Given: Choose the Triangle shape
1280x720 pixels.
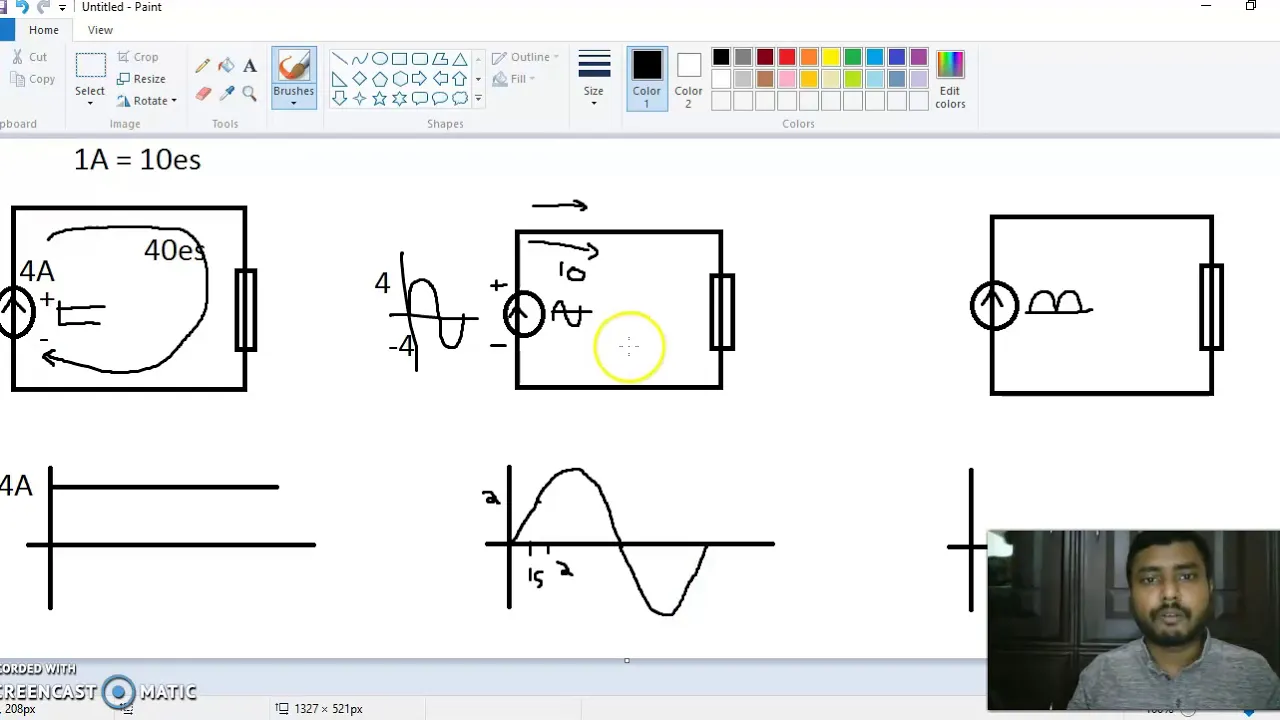Looking at the screenshot, I should [459, 59].
